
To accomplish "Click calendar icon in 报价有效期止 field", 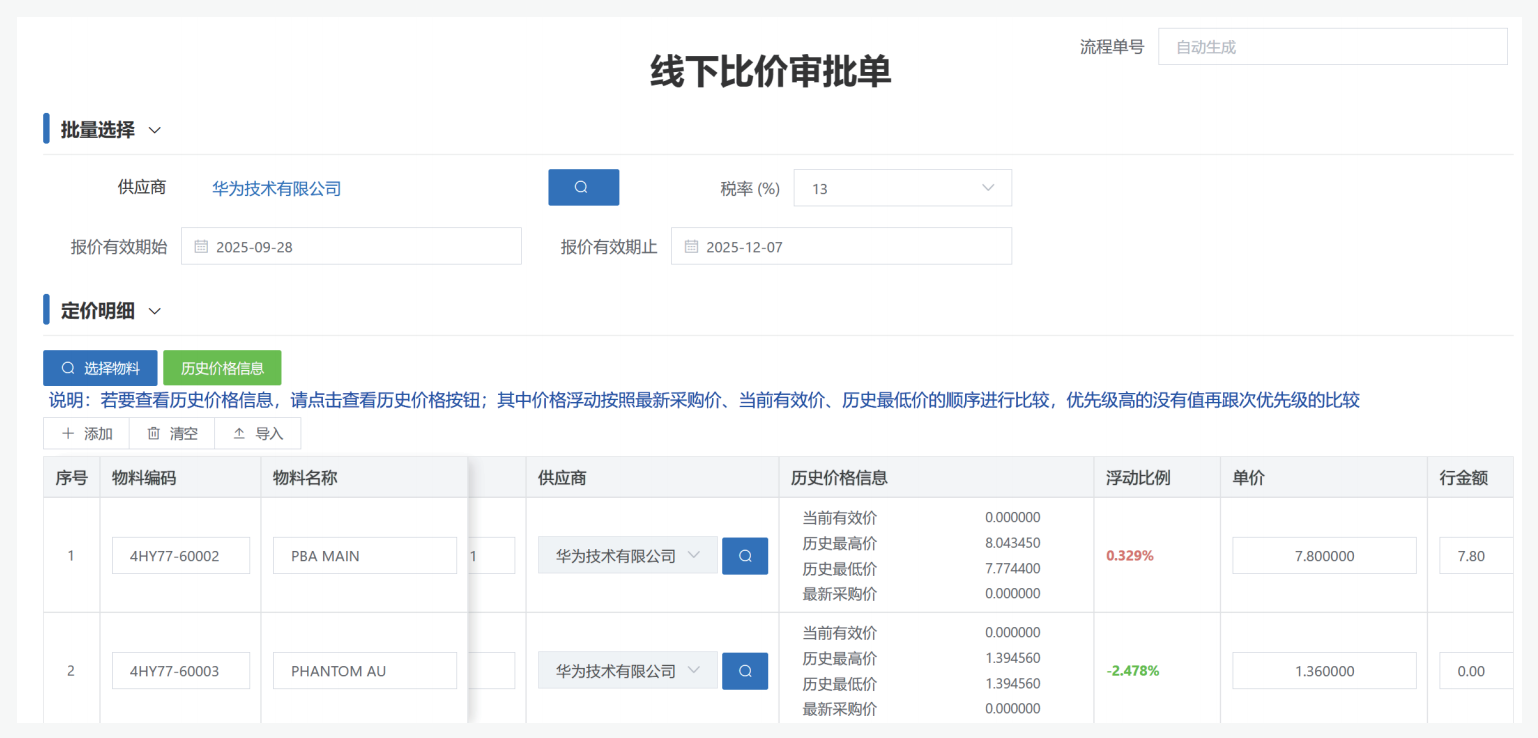I will tap(691, 247).
